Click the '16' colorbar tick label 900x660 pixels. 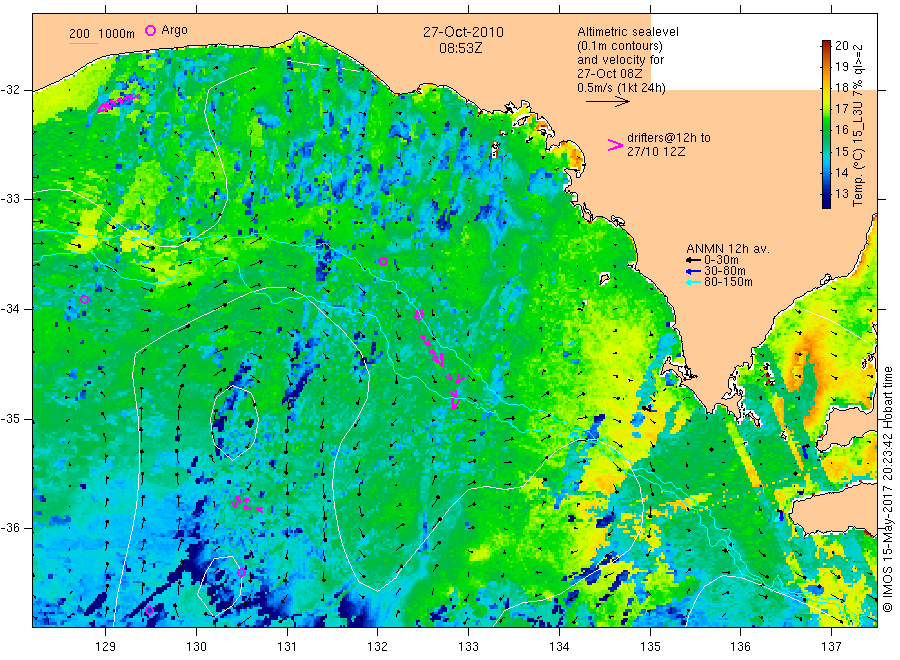pyautogui.click(x=841, y=130)
